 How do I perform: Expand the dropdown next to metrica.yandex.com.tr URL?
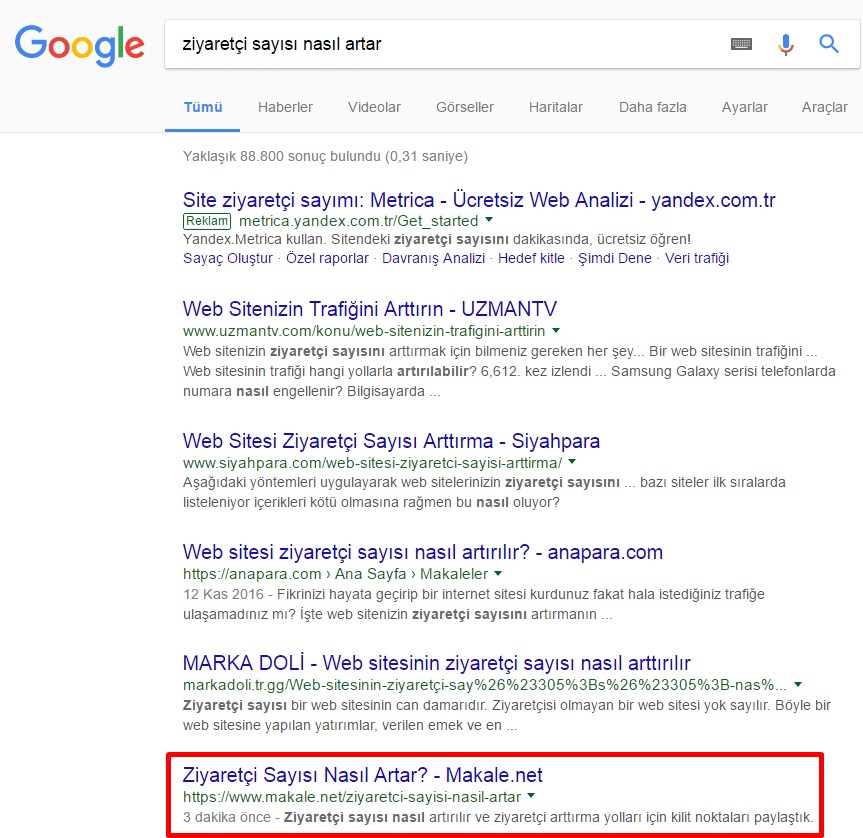point(489,220)
